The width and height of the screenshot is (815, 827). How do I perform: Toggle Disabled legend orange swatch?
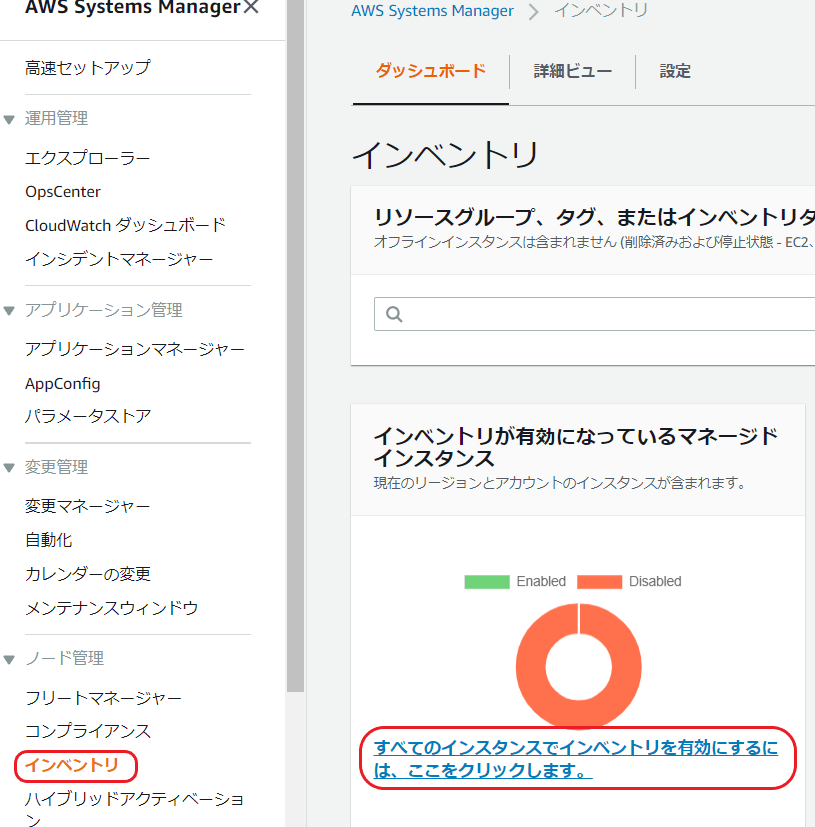599,582
